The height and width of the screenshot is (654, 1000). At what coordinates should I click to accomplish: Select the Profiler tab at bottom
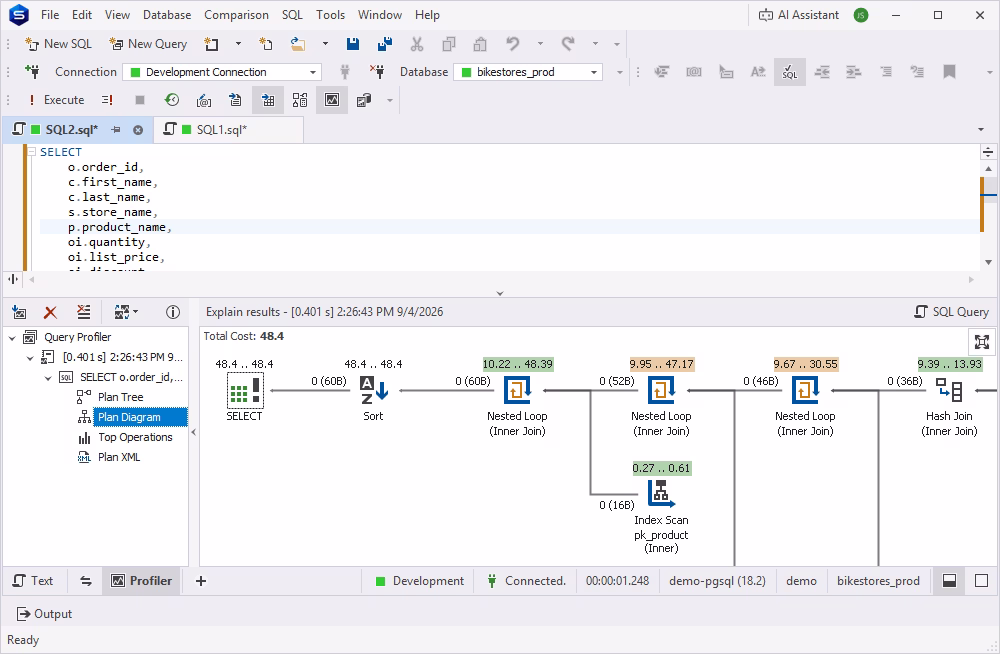pyautogui.click(x=142, y=581)
